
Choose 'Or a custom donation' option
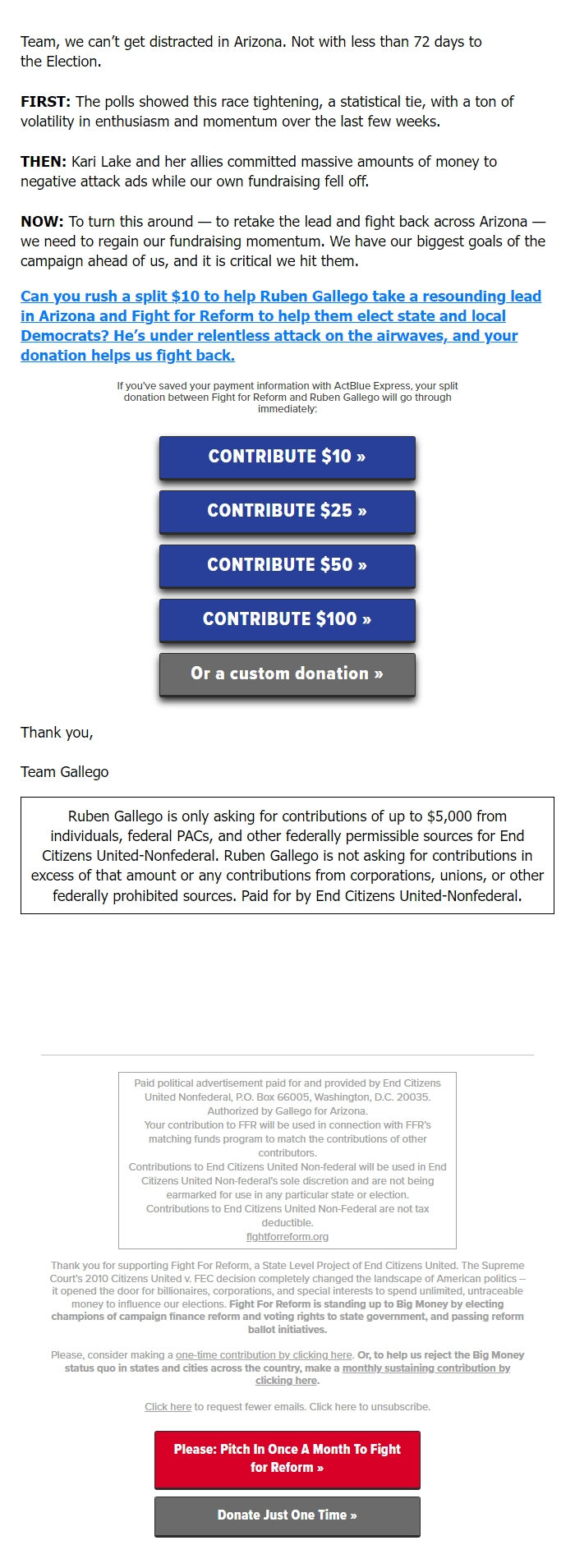(x=287, y=674)
